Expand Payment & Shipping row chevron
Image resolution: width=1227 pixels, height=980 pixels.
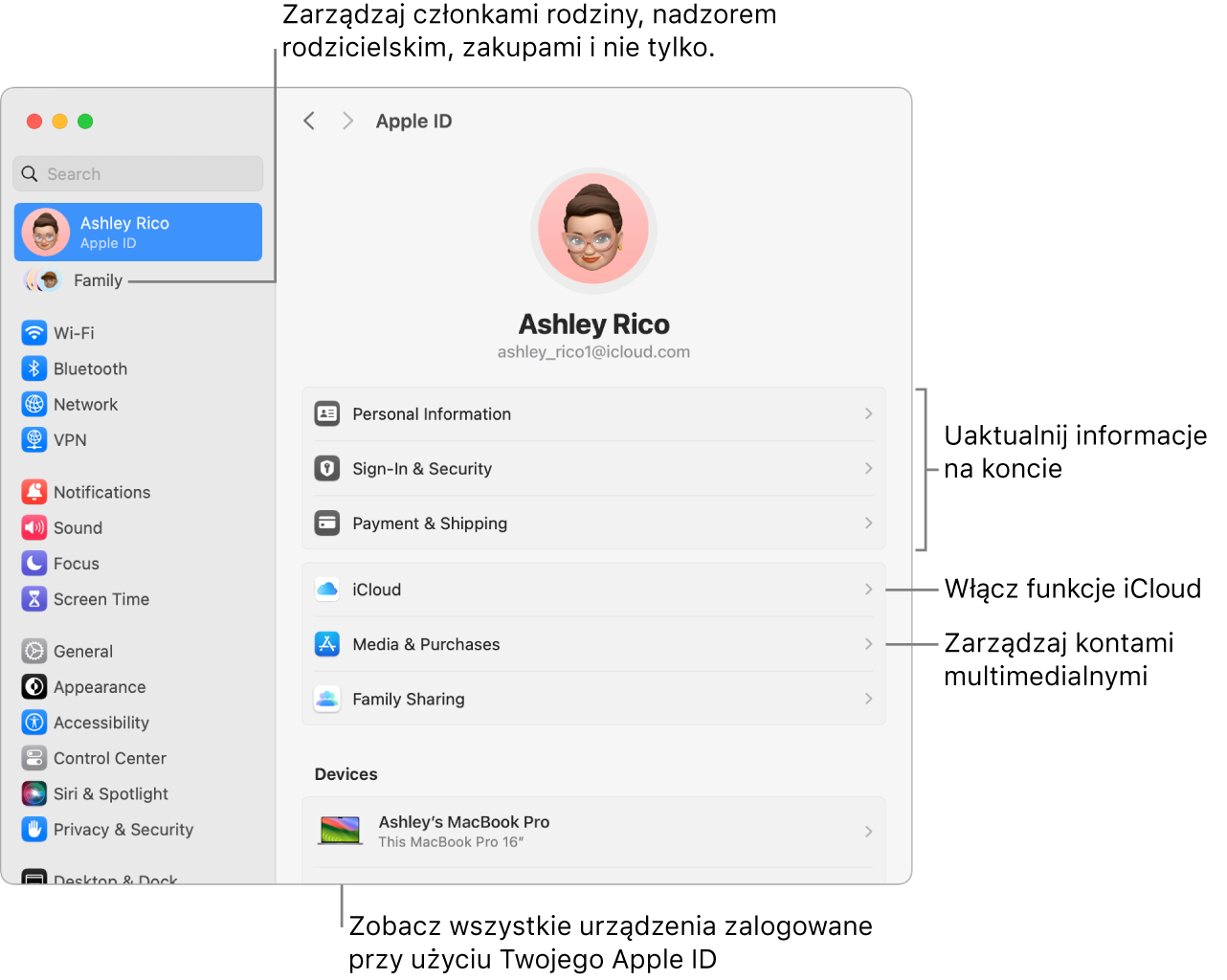coord(868,523)
